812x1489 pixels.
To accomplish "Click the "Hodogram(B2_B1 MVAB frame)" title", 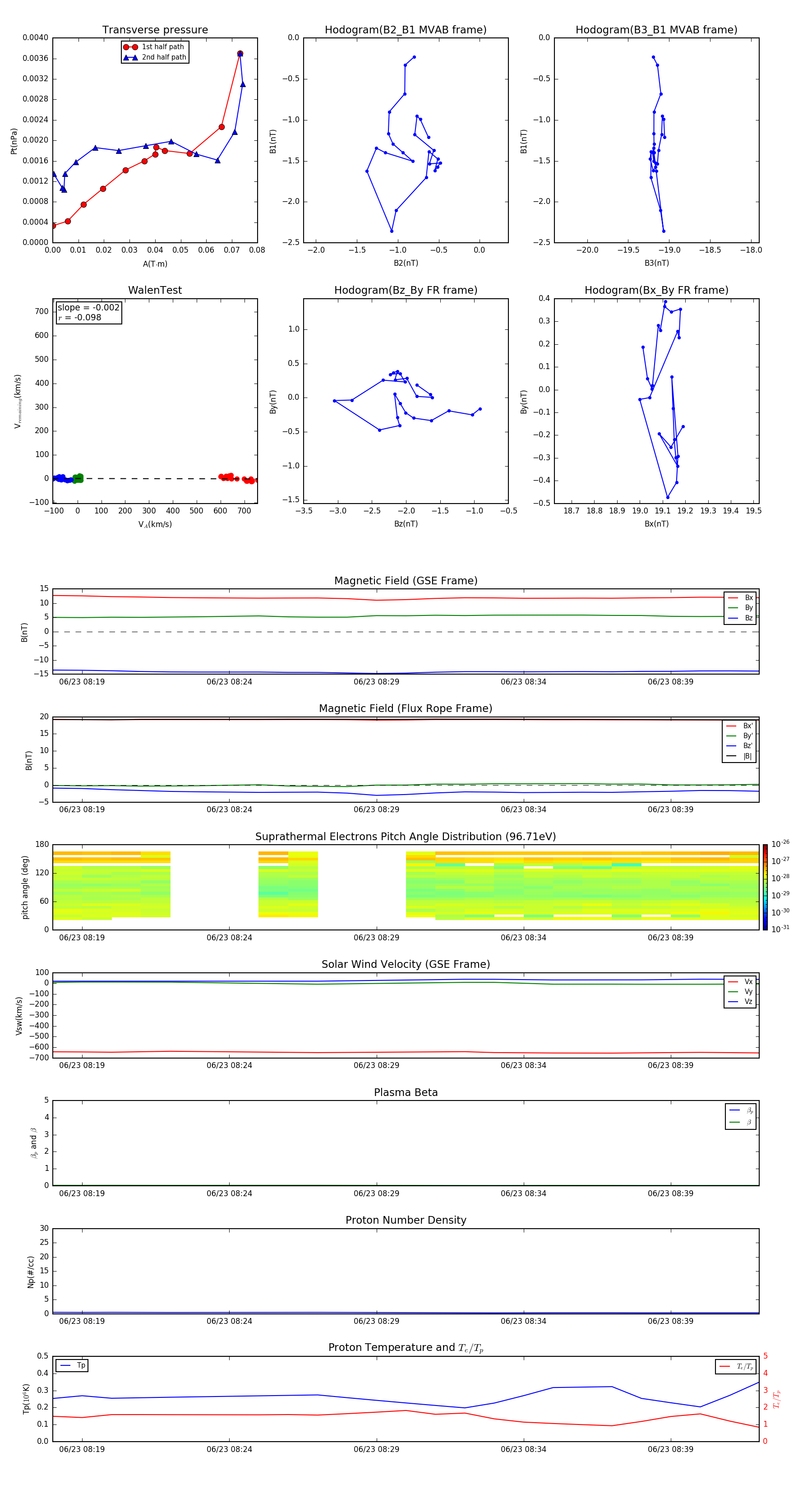I will (406, 30).
